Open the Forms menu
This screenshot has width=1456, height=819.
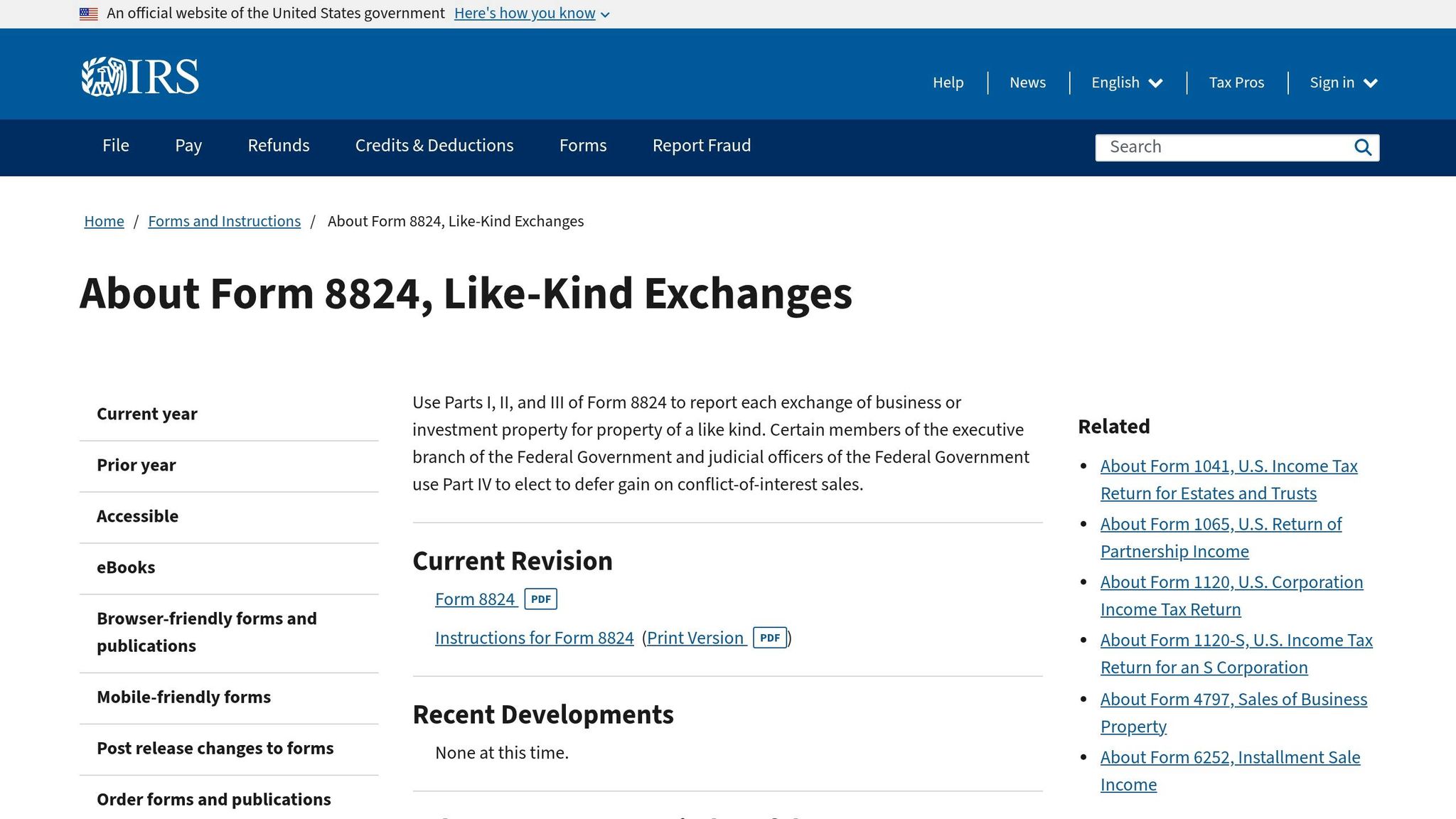(583, 146)
